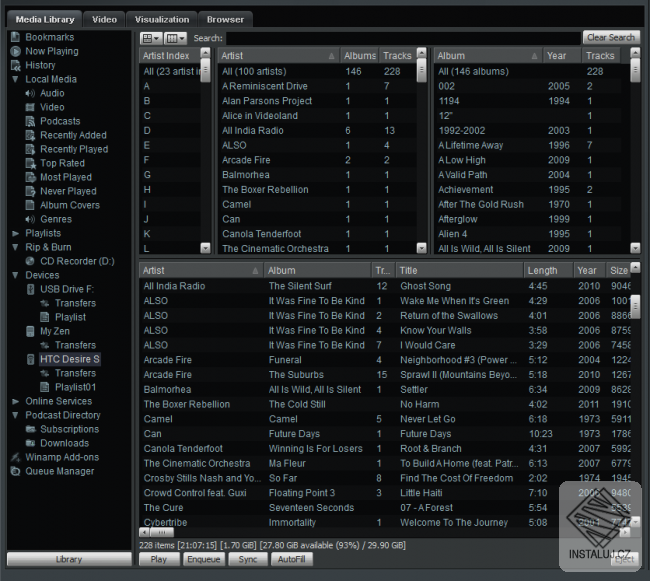Click Playlist icon under USB Drive F:

tap(45, 317)
